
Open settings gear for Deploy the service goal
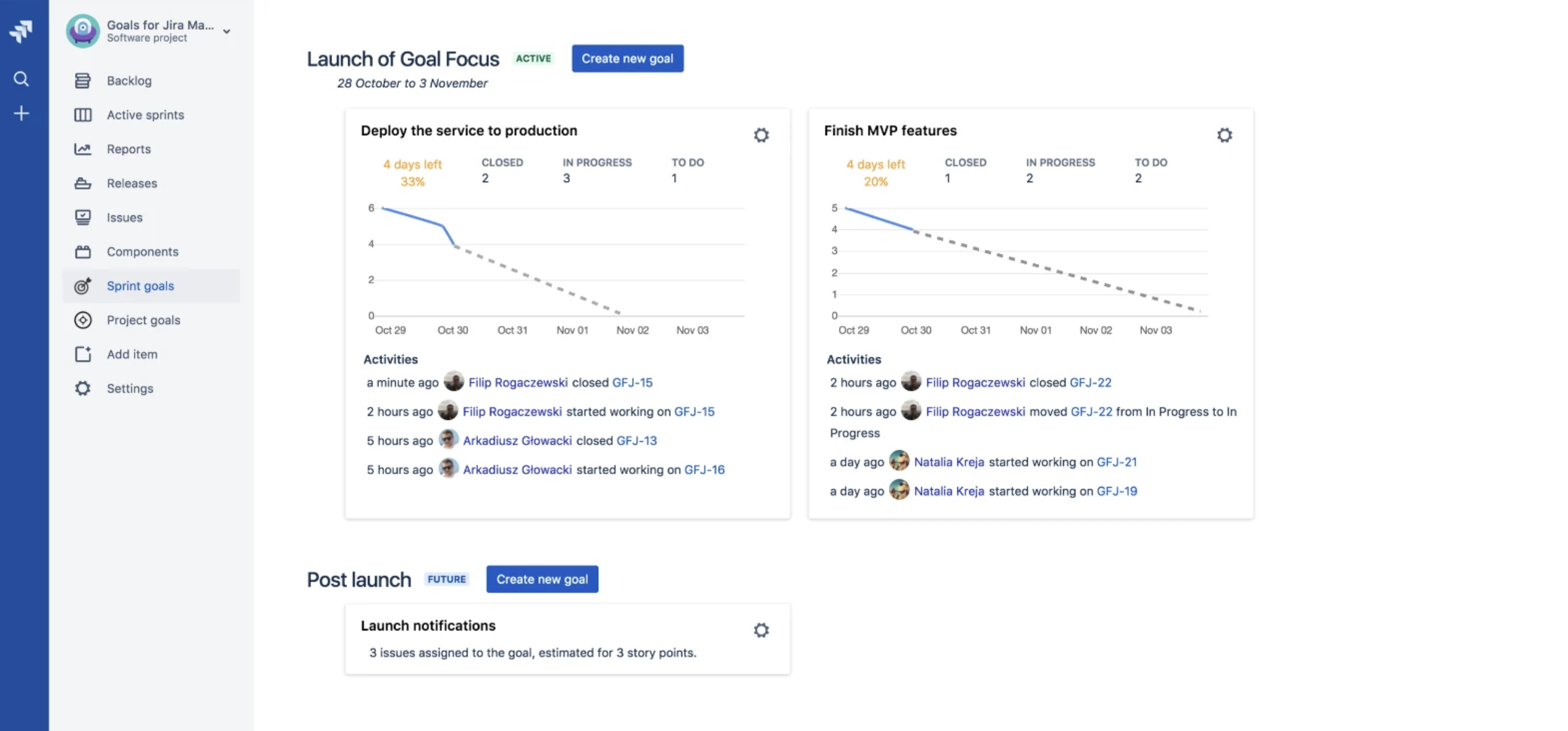click(x=761, y=135)
